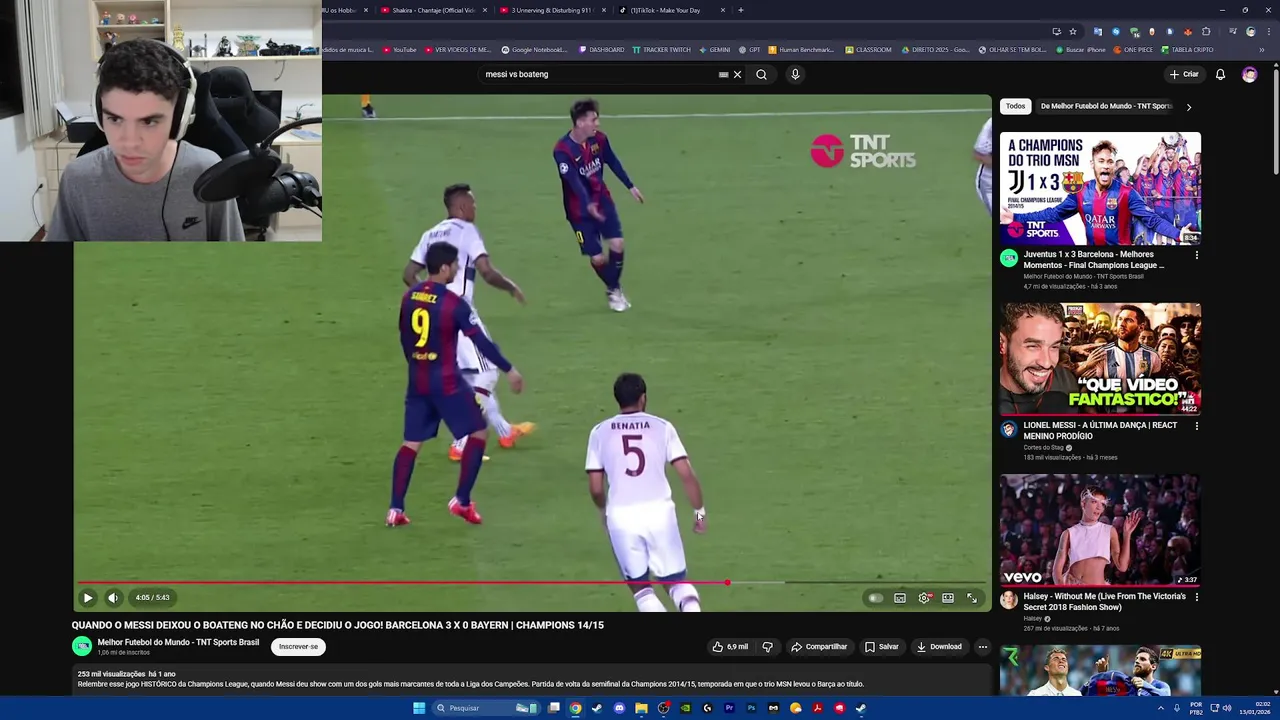Screen dimensions: 1280x720
Task: Open Photoshop from the taskbar
Action: [751, 708]
